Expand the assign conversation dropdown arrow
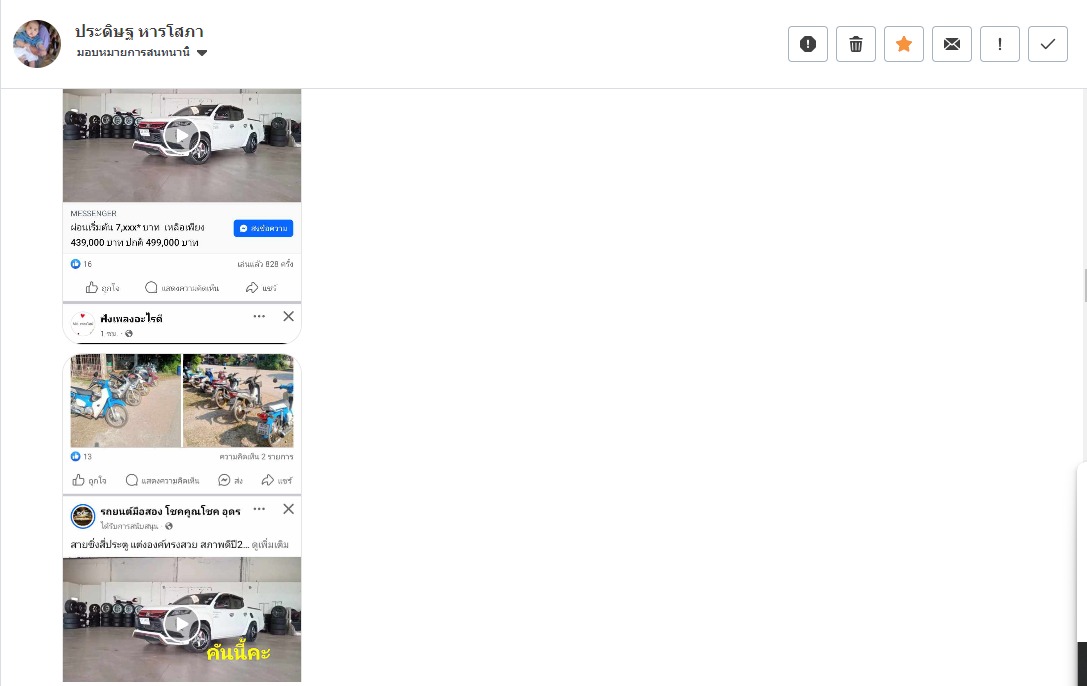 [x=202, y=53]
